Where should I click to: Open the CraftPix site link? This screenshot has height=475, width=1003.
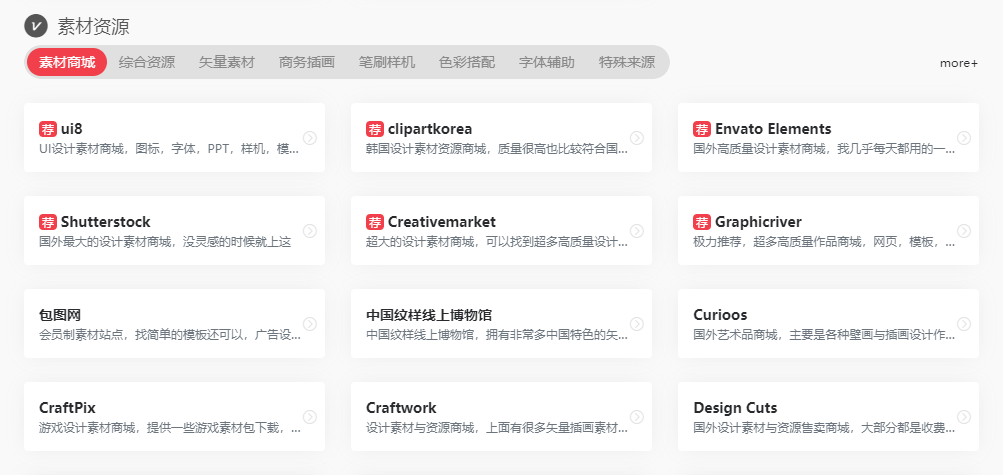click(x=67, y=408)
